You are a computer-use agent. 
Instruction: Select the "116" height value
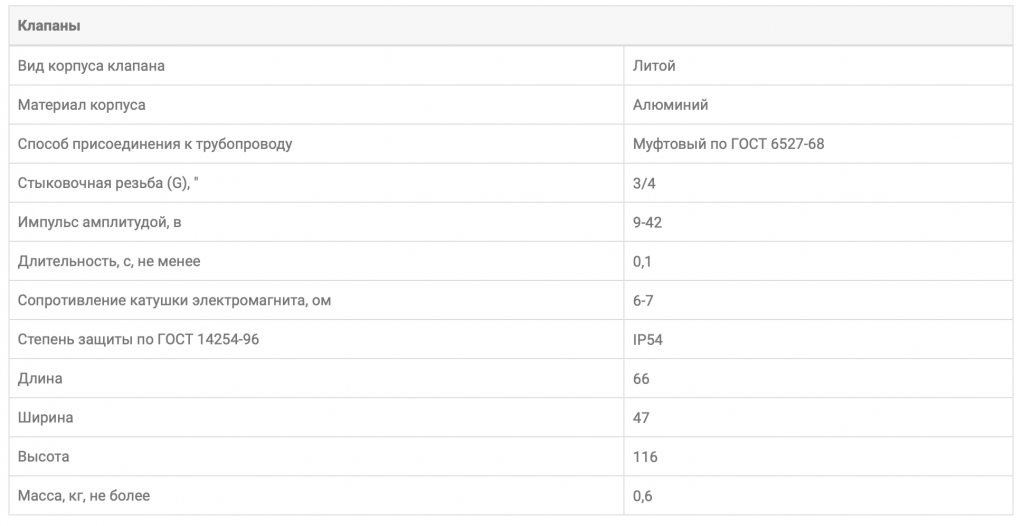click(645, 456)
